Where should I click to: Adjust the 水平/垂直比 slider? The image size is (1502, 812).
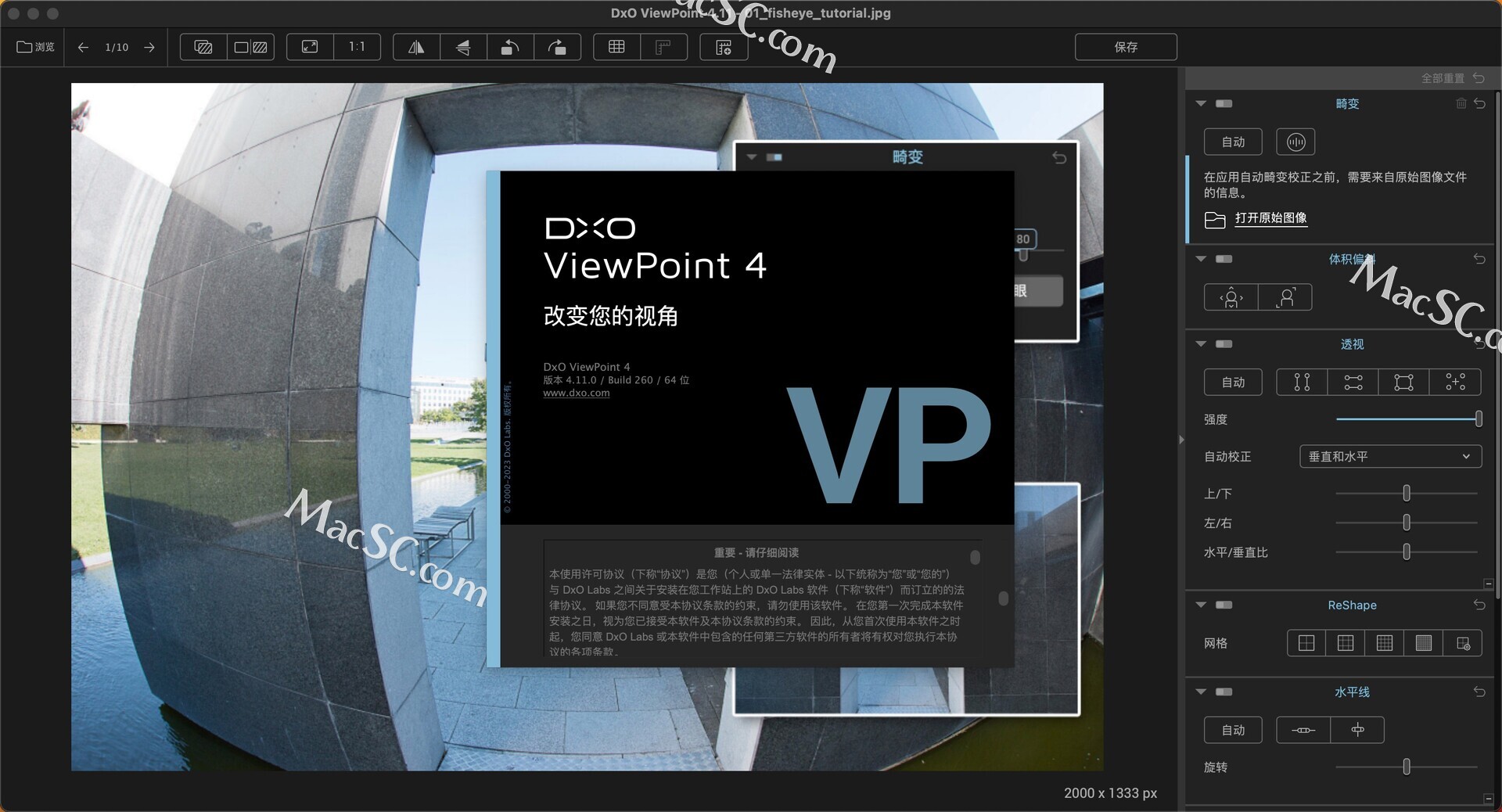click(x=1407, y=552)
